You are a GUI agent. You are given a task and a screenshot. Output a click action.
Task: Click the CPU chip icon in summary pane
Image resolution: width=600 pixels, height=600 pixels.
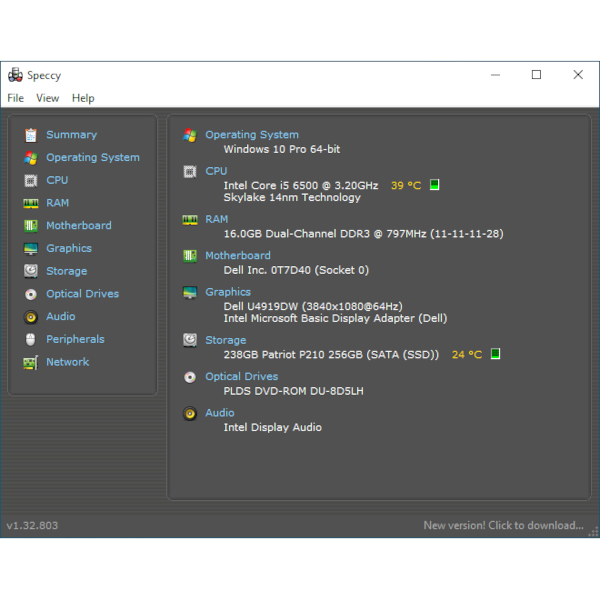coord(190,171)
